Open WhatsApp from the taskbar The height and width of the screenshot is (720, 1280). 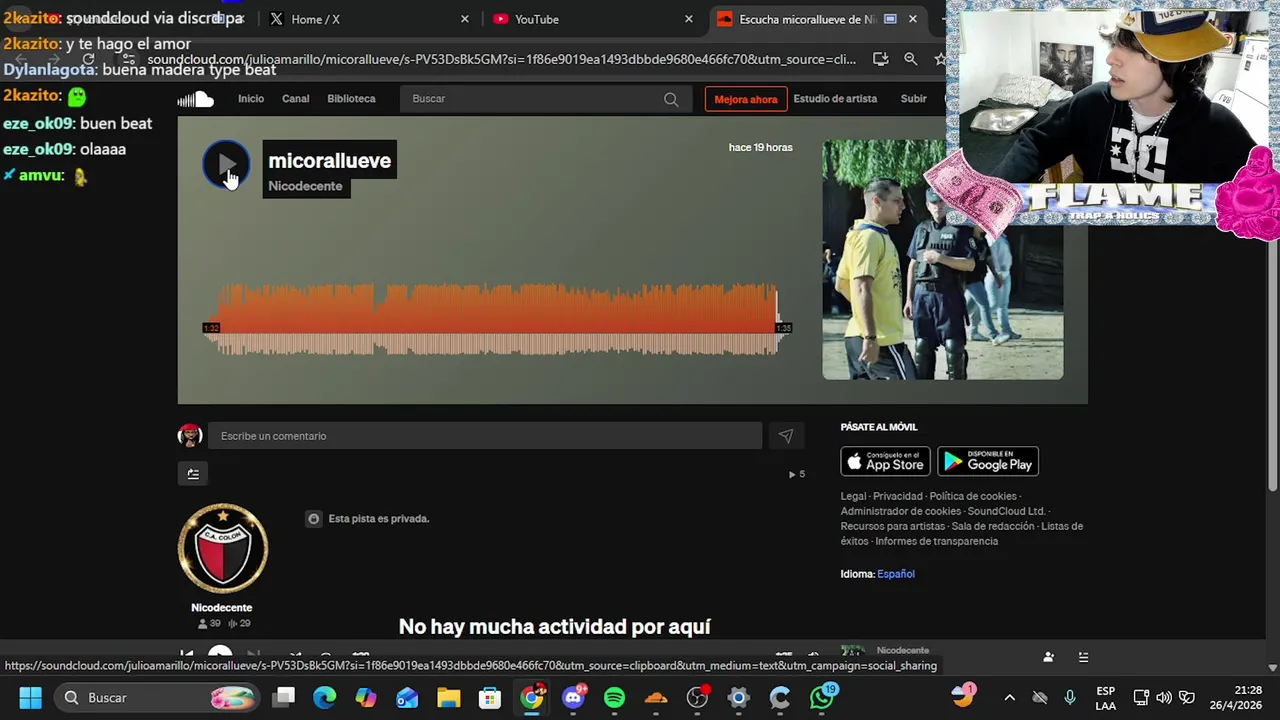[x=821, y=697]
